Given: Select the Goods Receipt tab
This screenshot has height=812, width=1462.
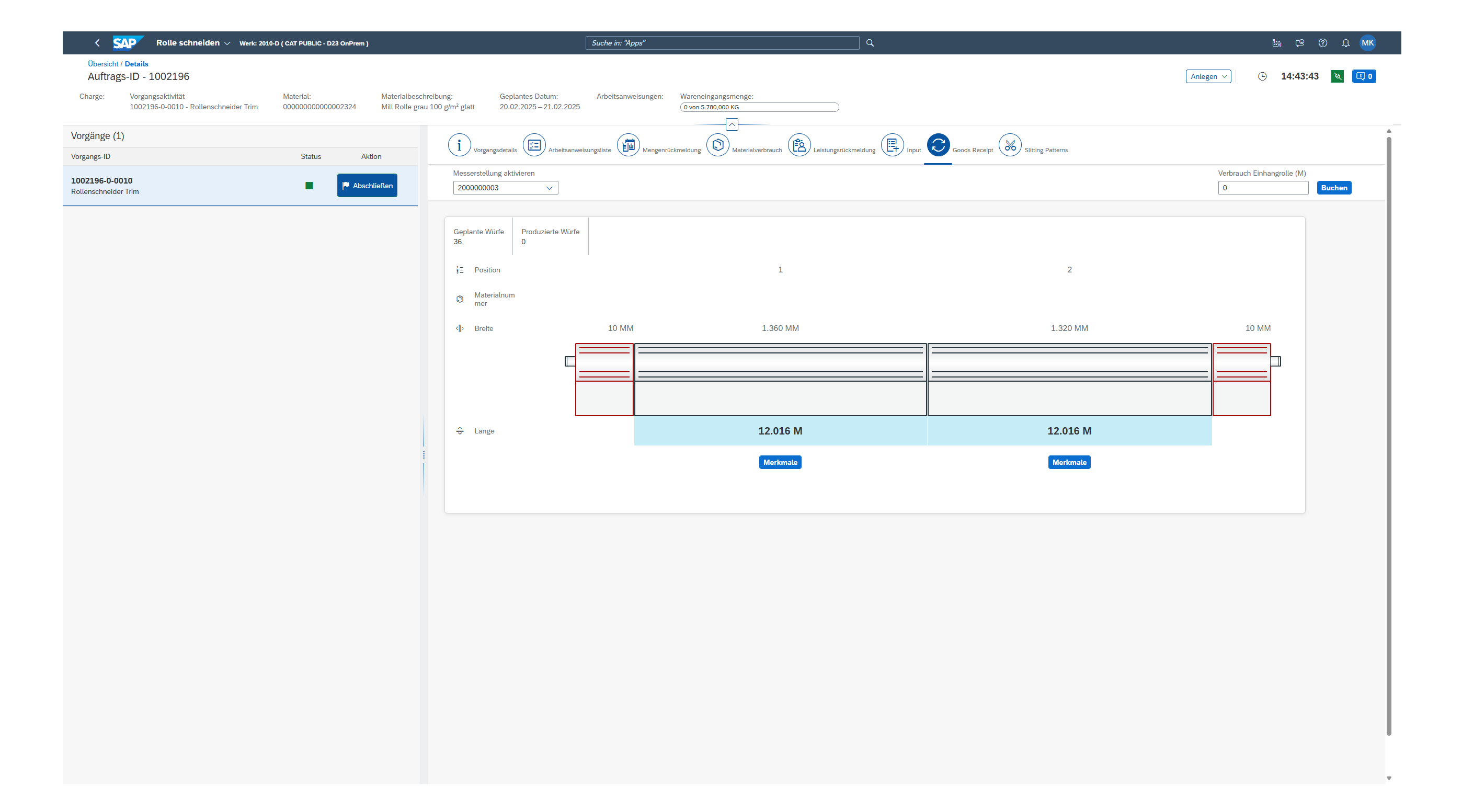Looking at the screenshot, I should (x=938, y=145).
